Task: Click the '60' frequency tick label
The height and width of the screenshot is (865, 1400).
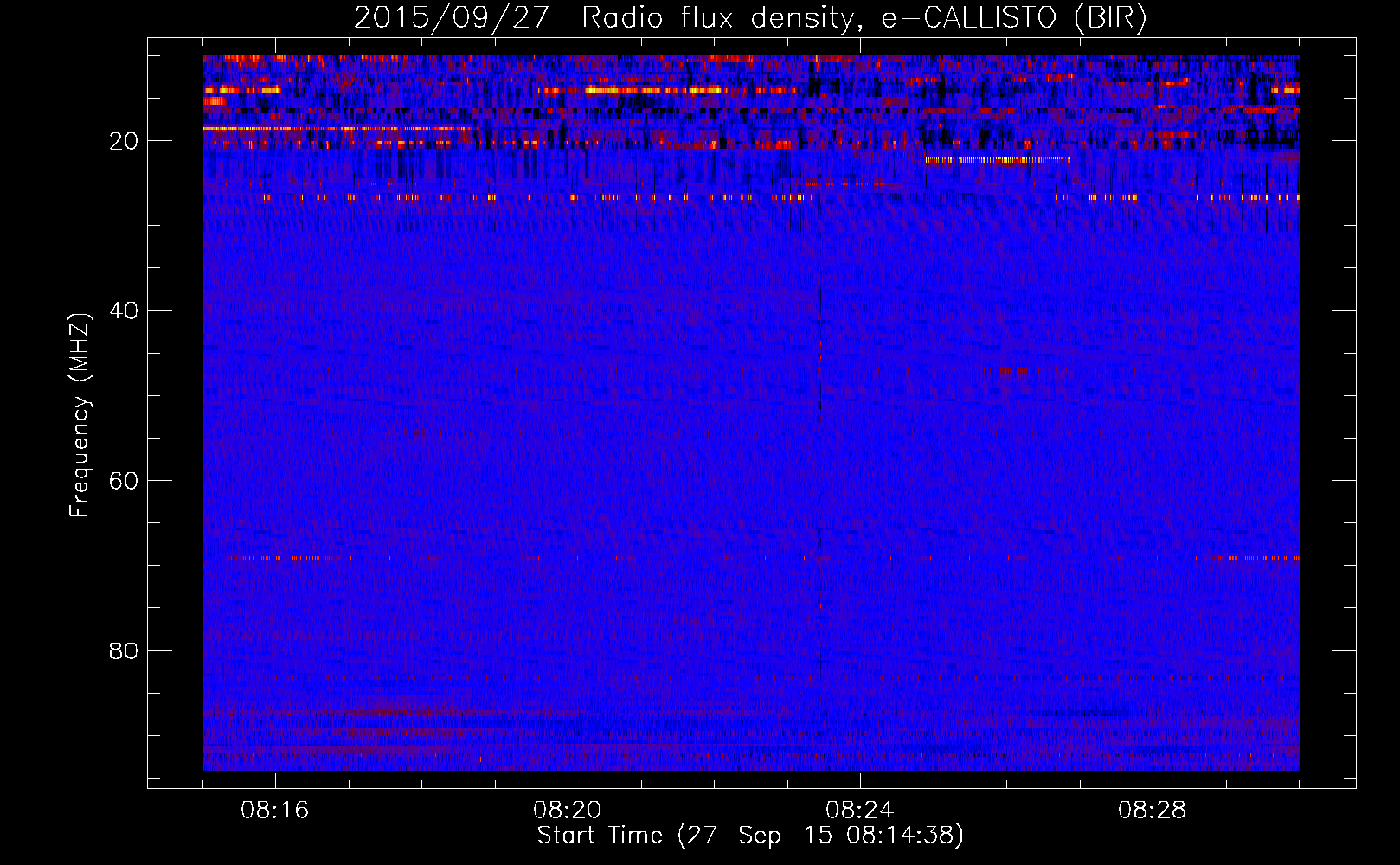Action: (125, 481)
